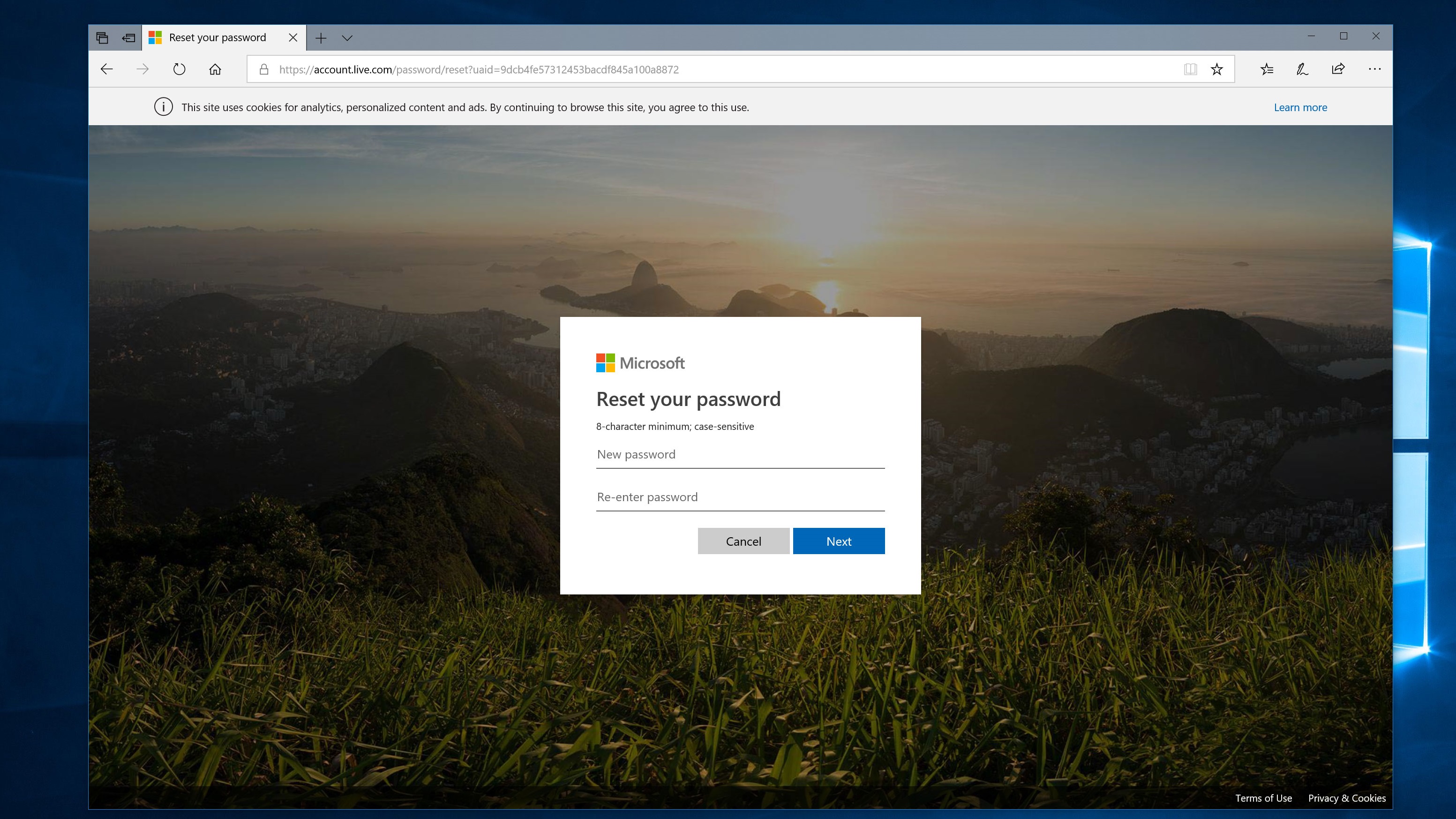The image size is (1456, 819).
Task: Click the reading view icon
Action: click(x=1190, y=68)
